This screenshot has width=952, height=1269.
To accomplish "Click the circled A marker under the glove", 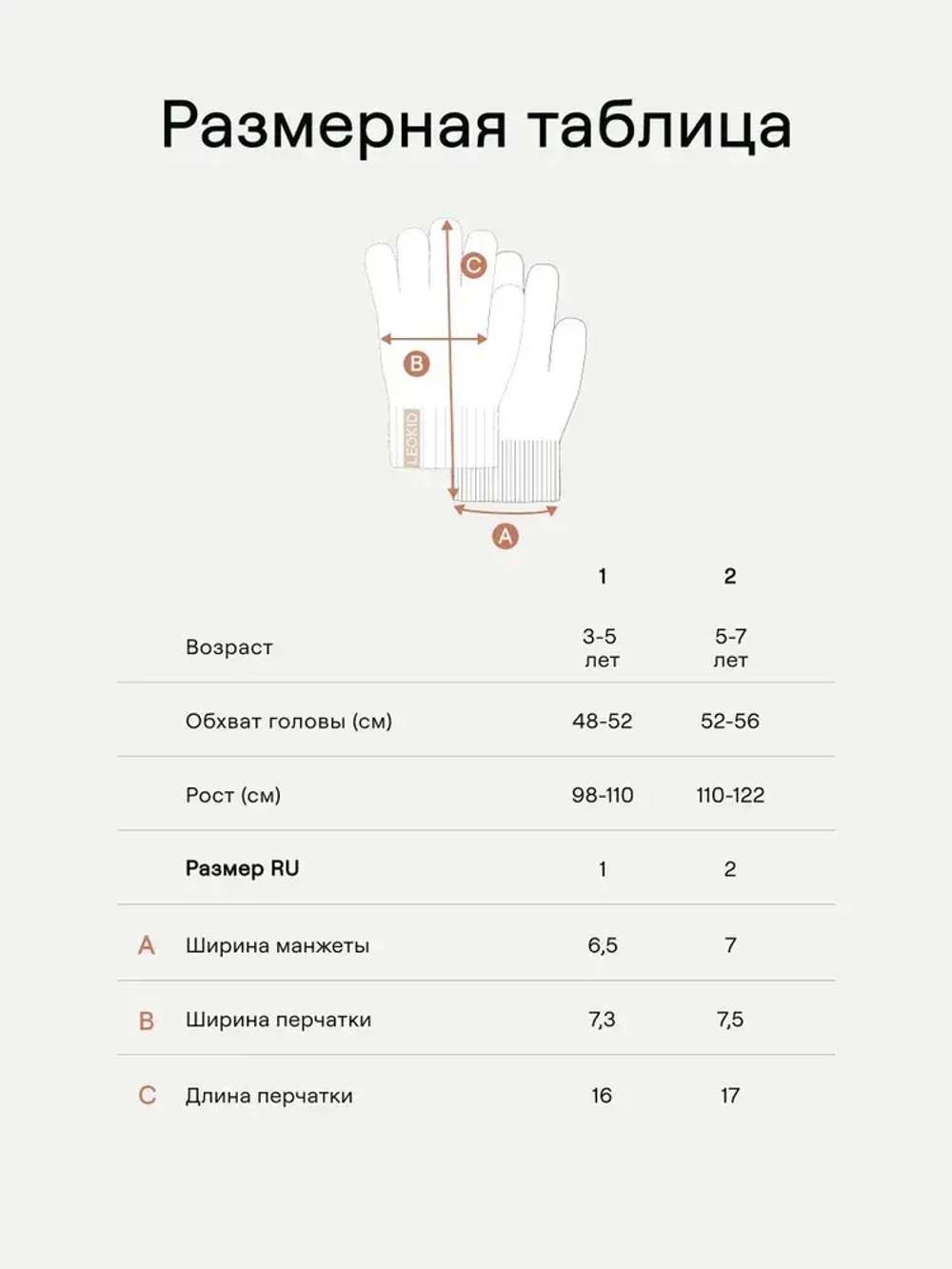I will click(x=506, y=536).
